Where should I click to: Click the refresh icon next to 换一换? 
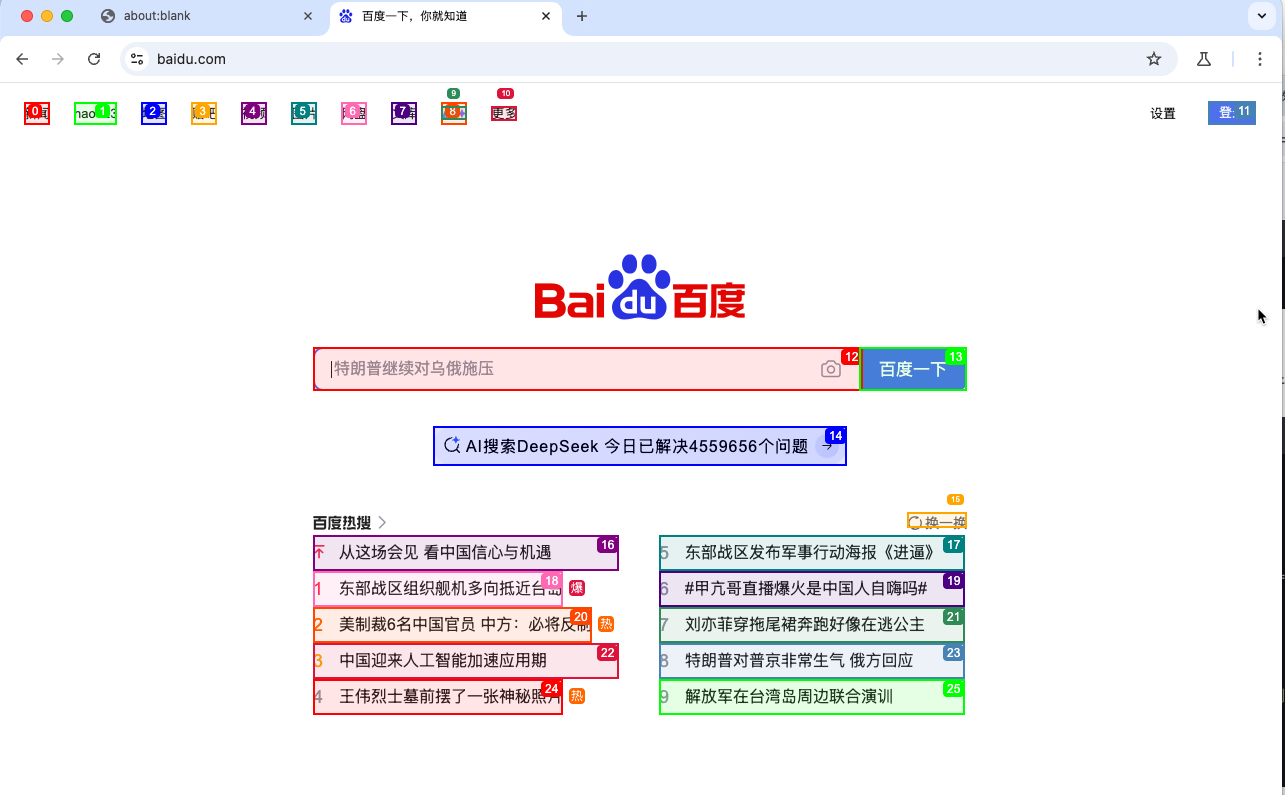click(x=915, y=521)
